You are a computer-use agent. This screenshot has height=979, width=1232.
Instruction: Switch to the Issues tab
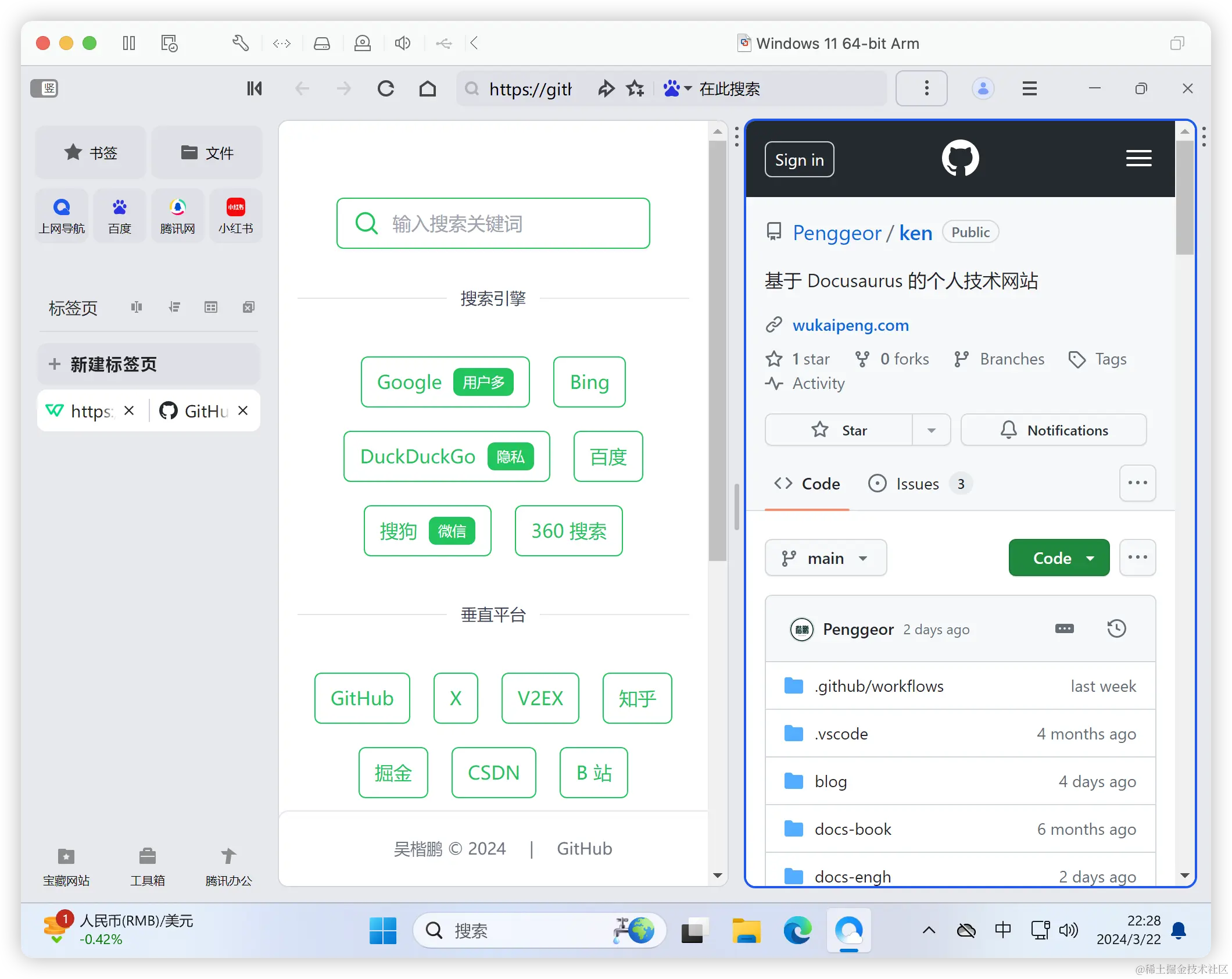(919, 484)
